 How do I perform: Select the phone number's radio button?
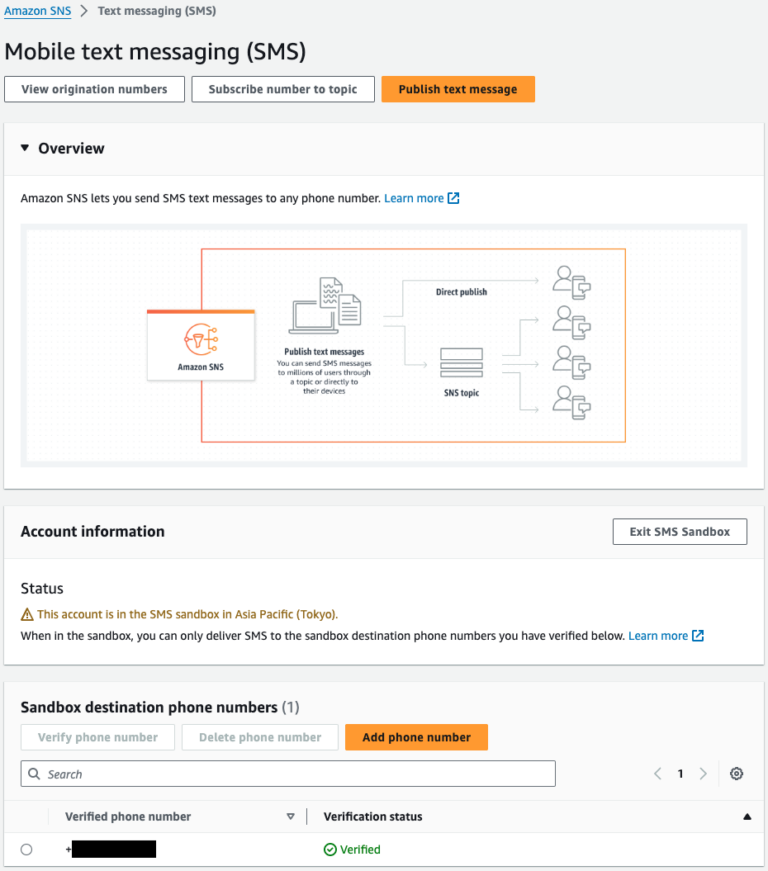[27, 849]
